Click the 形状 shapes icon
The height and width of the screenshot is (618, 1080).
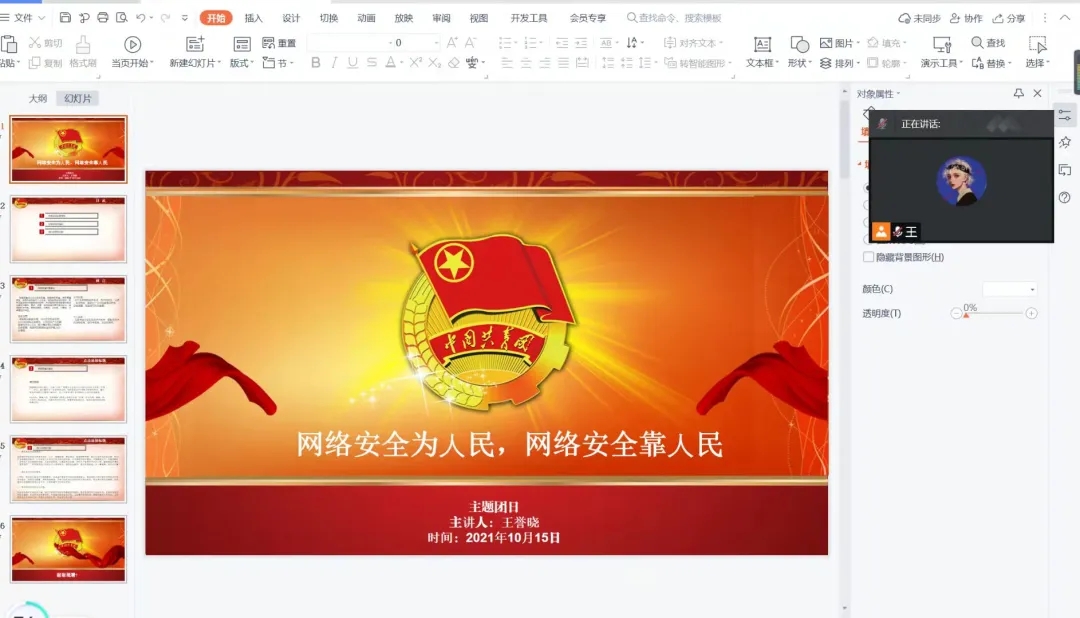799,44
